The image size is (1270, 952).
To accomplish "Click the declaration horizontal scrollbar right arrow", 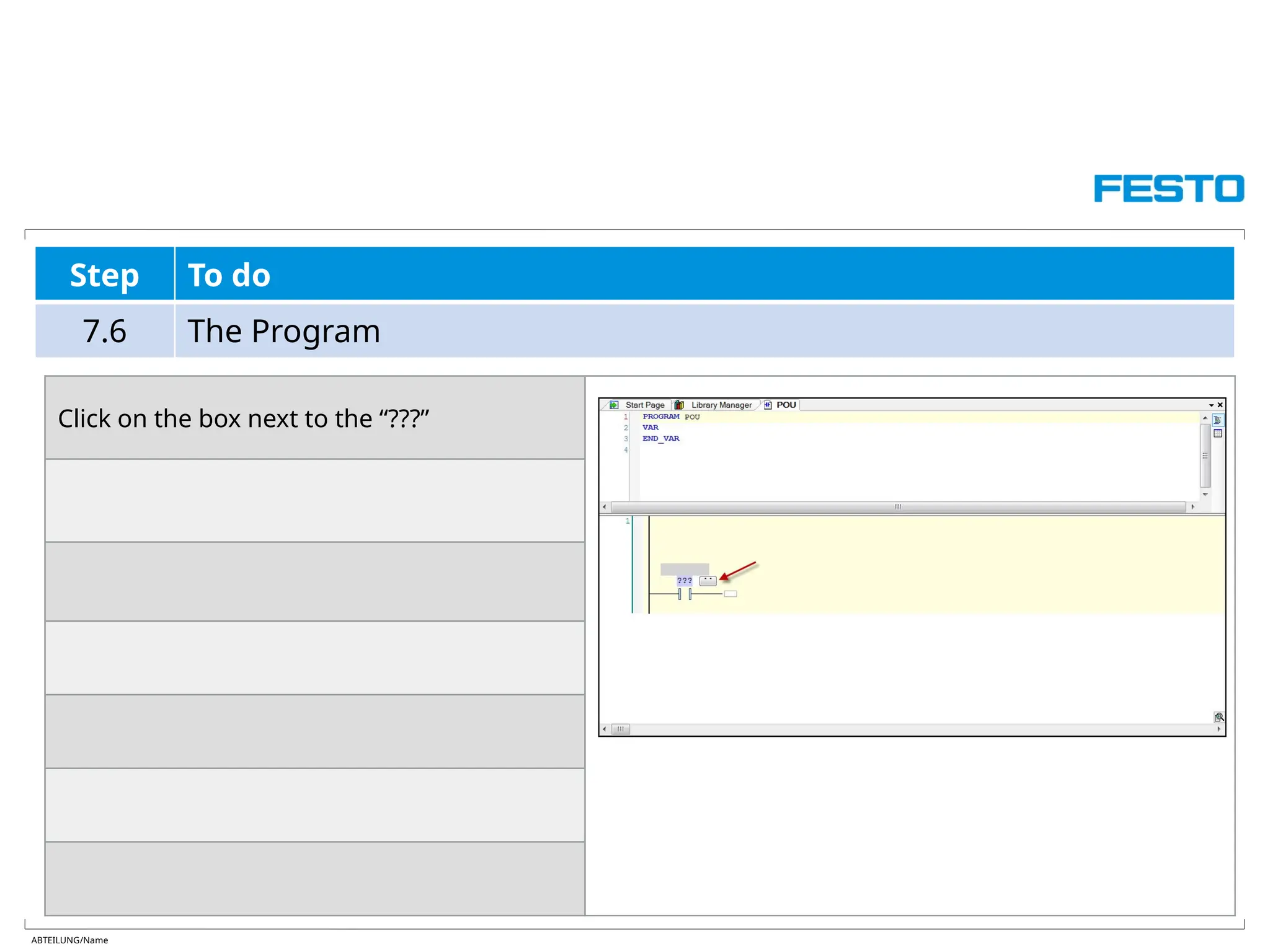I will coord(1192,507).
